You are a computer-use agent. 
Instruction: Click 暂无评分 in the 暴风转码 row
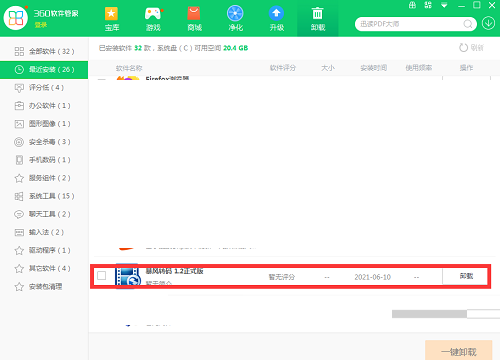click(x=282, y=277)
